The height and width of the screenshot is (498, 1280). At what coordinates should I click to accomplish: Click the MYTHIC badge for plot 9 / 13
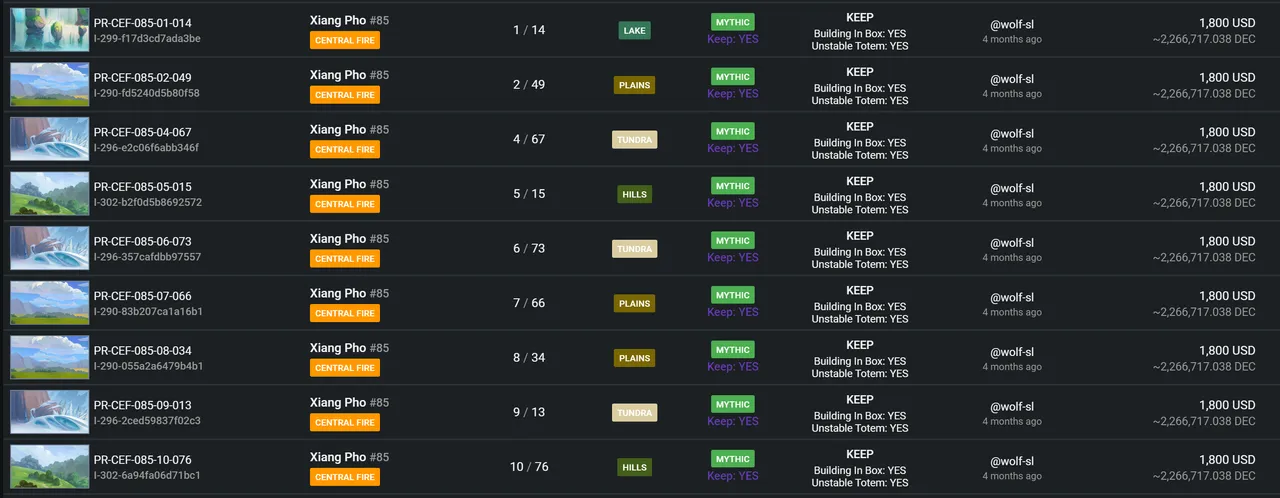pyautogui.click(x=733, y=404)
